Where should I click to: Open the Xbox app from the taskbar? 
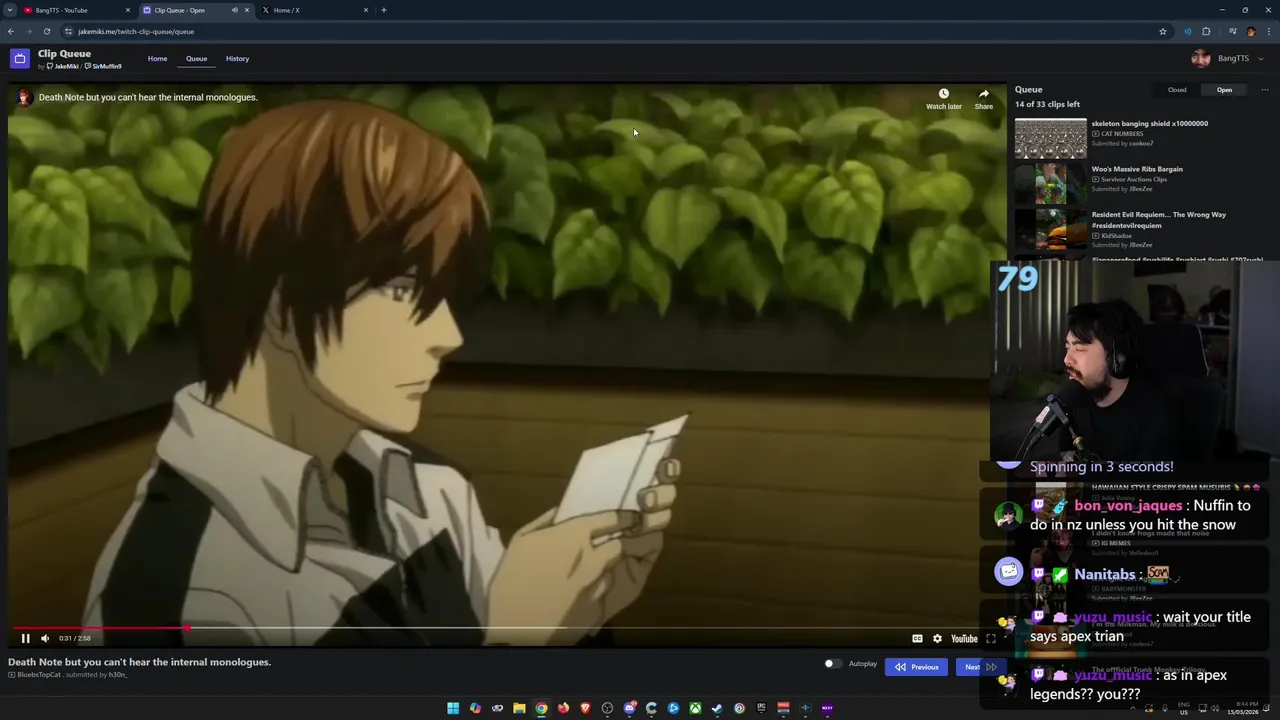point(695,708)
